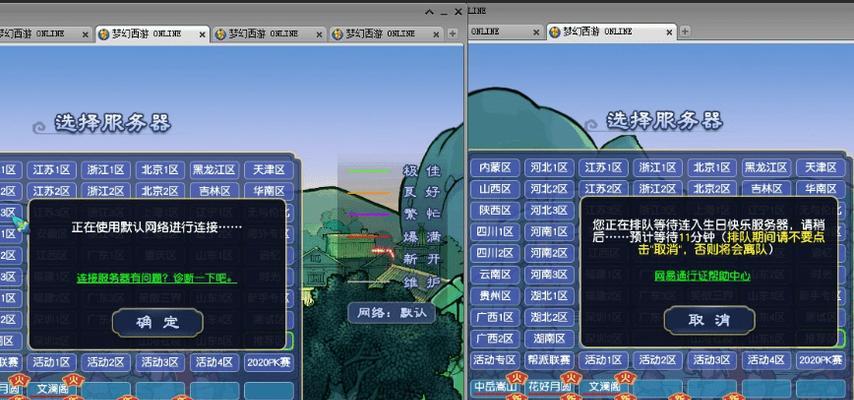Image resolution: width=854 pixels, height=400 pixels.
Task: Choose 北京1区 in the left window
Action: [160, 170]
